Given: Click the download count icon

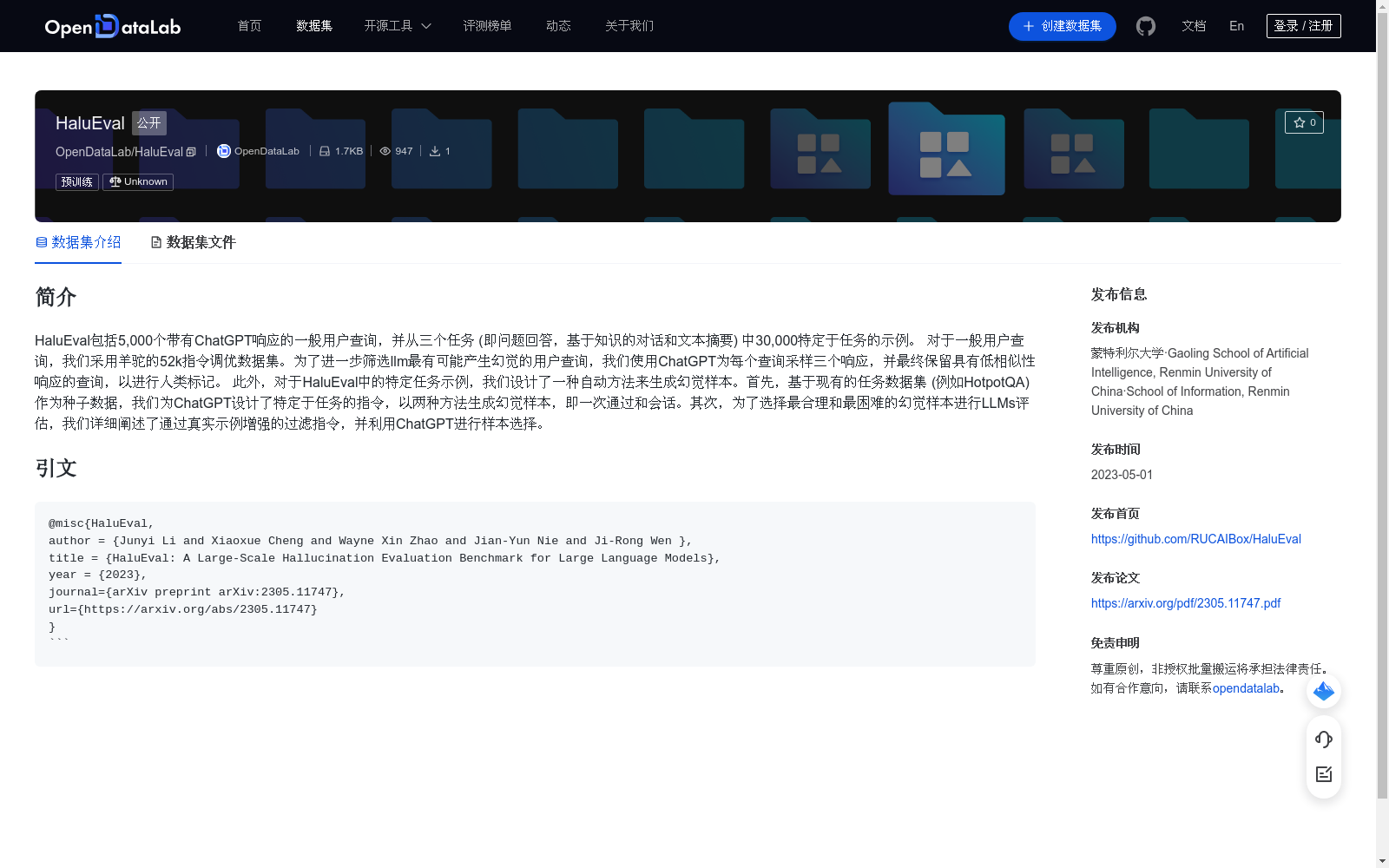Looking at the screenshot, I should click(x=435, y=151).
